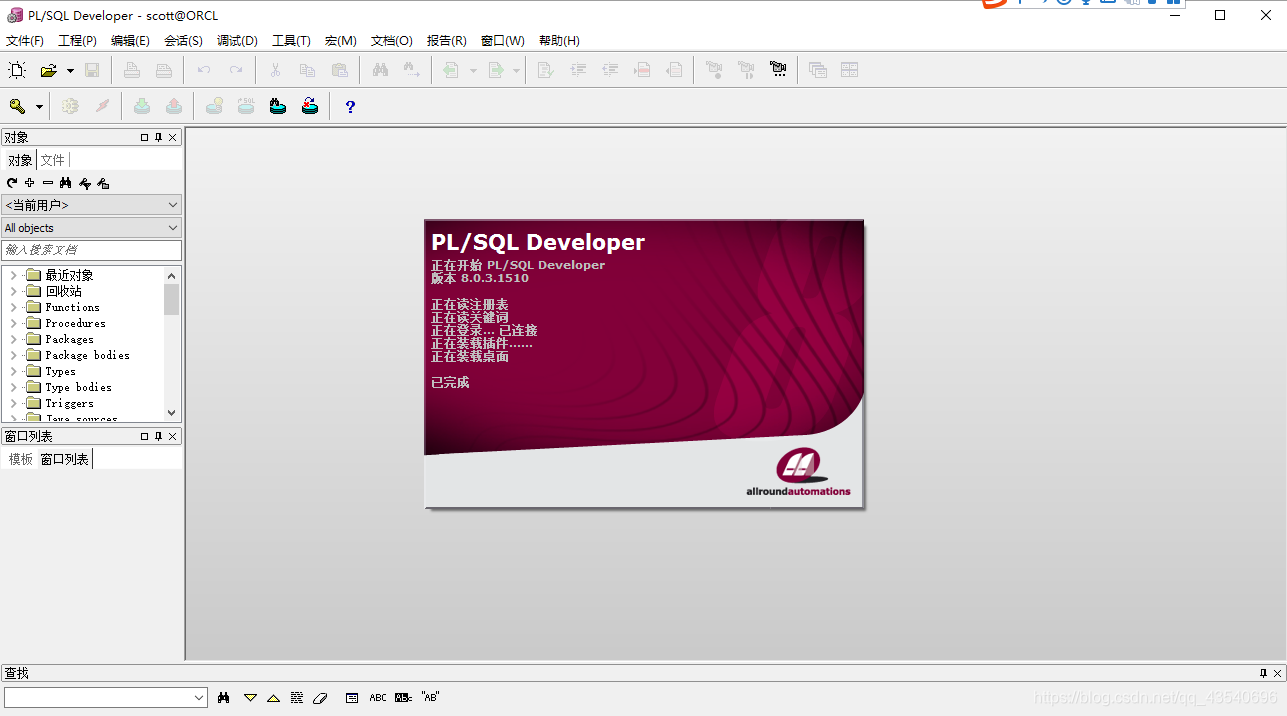
Task: Click the yellow down triangle find-next icon
Action: click(x=250, y=697)
